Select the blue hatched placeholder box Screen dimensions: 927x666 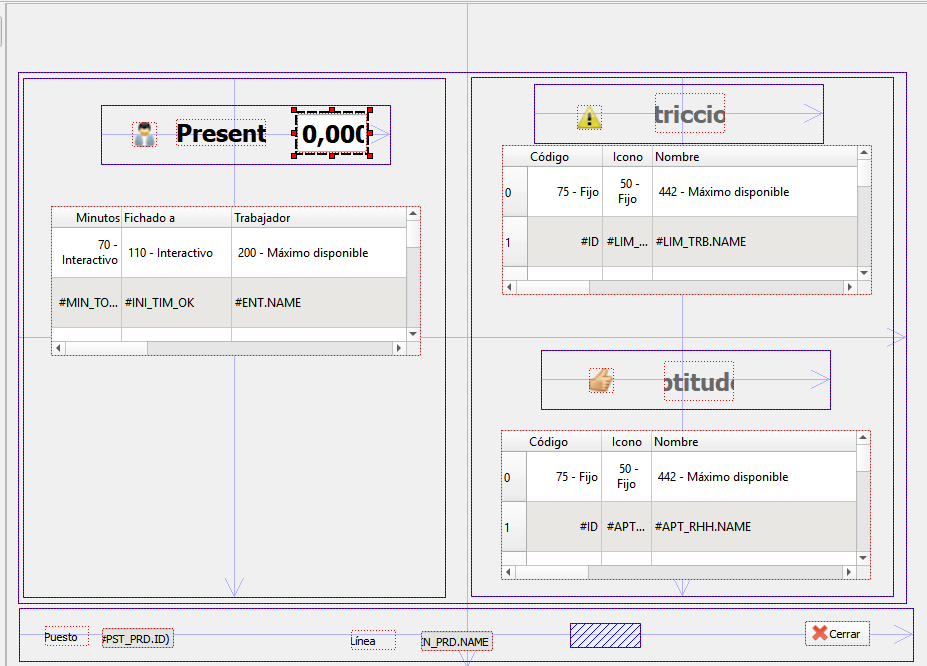tap(605, 635)
